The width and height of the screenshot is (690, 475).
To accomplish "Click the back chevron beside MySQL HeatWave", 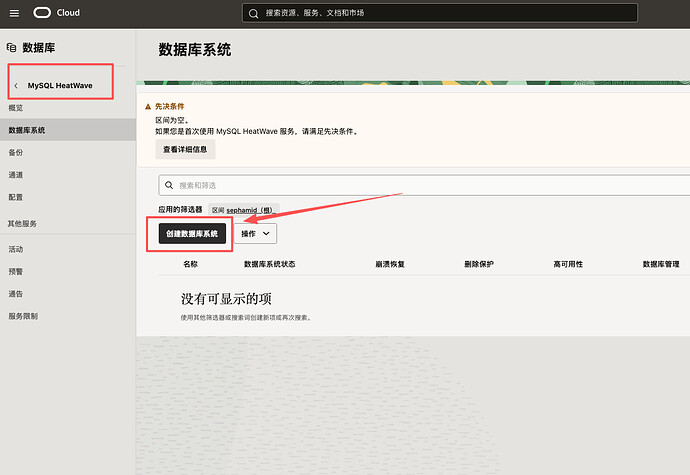I will point(16,85).
